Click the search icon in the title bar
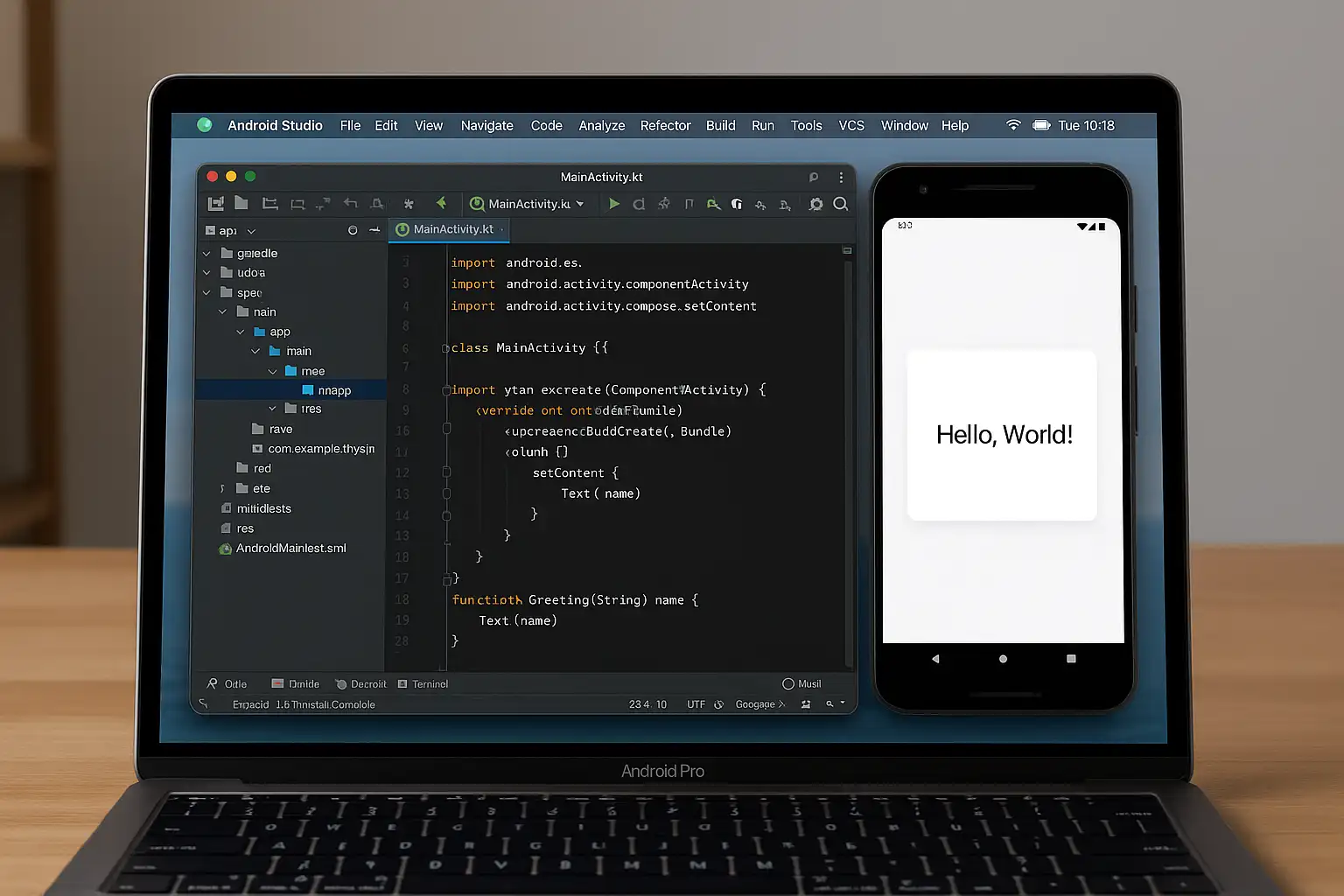This screenshot has width=1344, height=896. click(x=814, y=177)
